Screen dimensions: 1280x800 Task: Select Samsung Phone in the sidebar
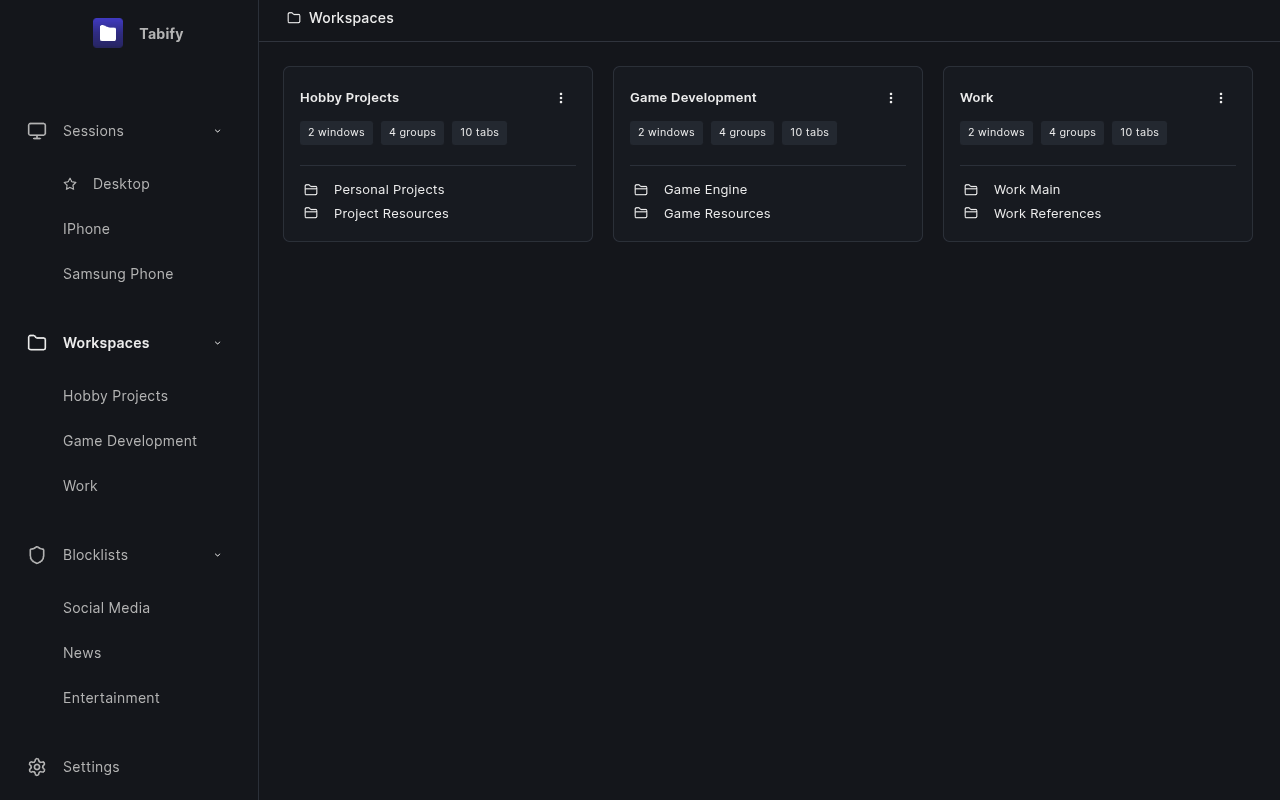pyautogui.click(x=118, y=273)
